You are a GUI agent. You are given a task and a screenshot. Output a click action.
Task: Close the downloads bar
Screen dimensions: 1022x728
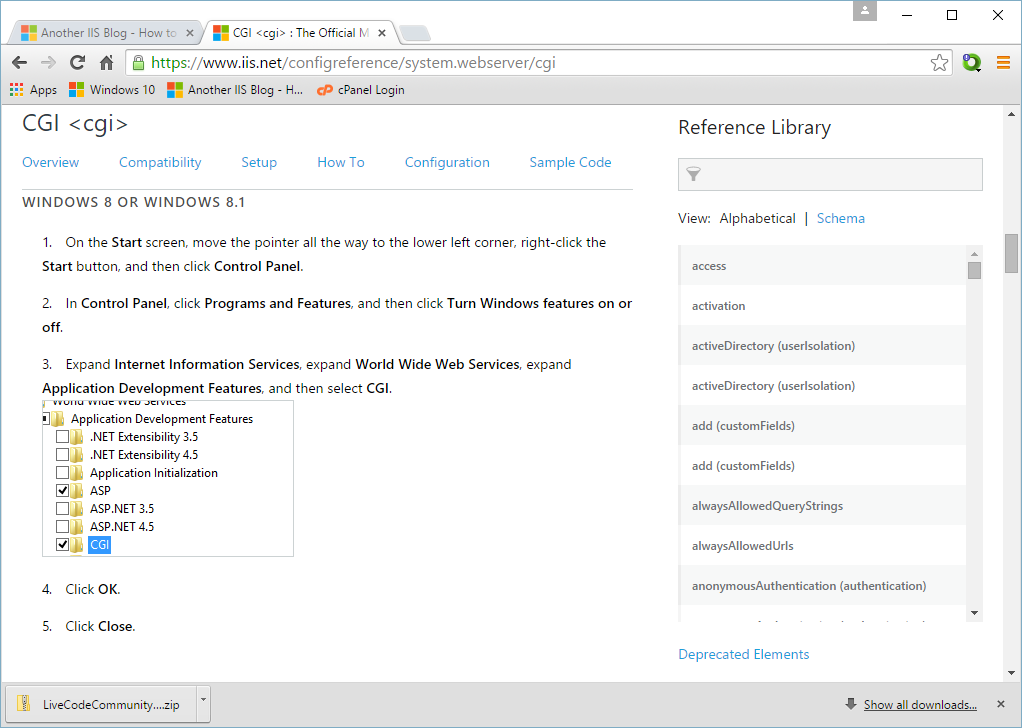(x=1001, y=704)
